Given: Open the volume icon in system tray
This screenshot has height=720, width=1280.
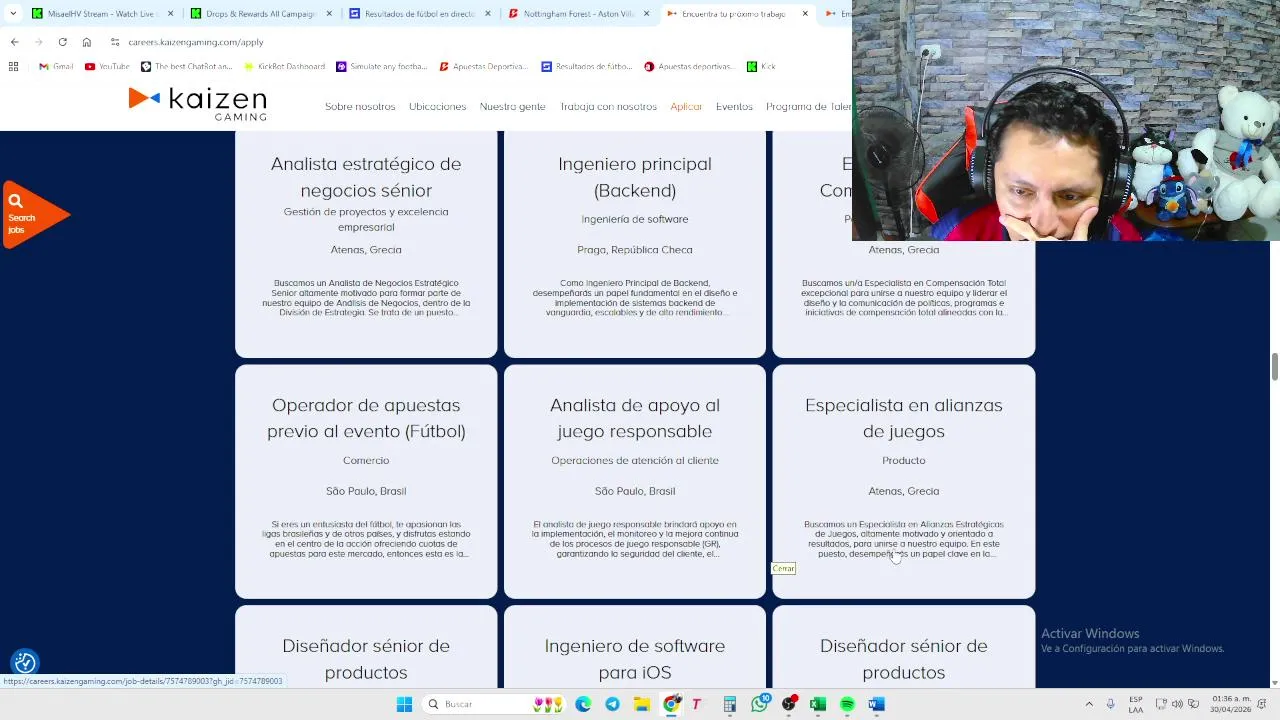Looking at the screenshot, I should click(1177, 704).
